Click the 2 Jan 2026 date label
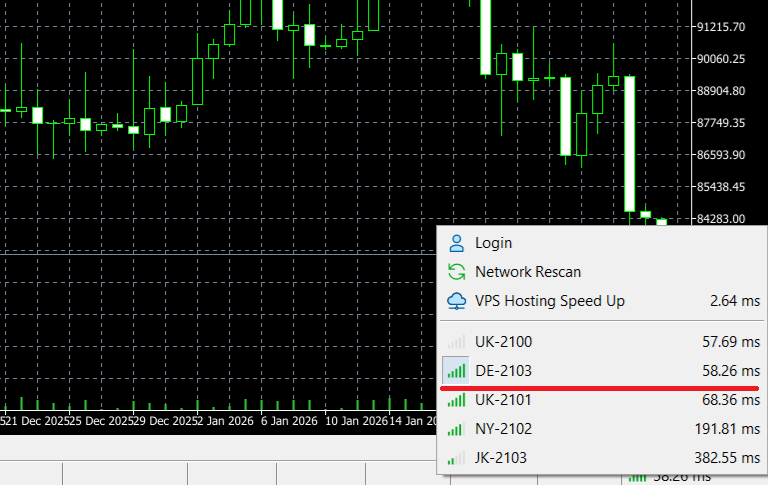This screenshot has width=768, height=485. click(x=223, y=421)
